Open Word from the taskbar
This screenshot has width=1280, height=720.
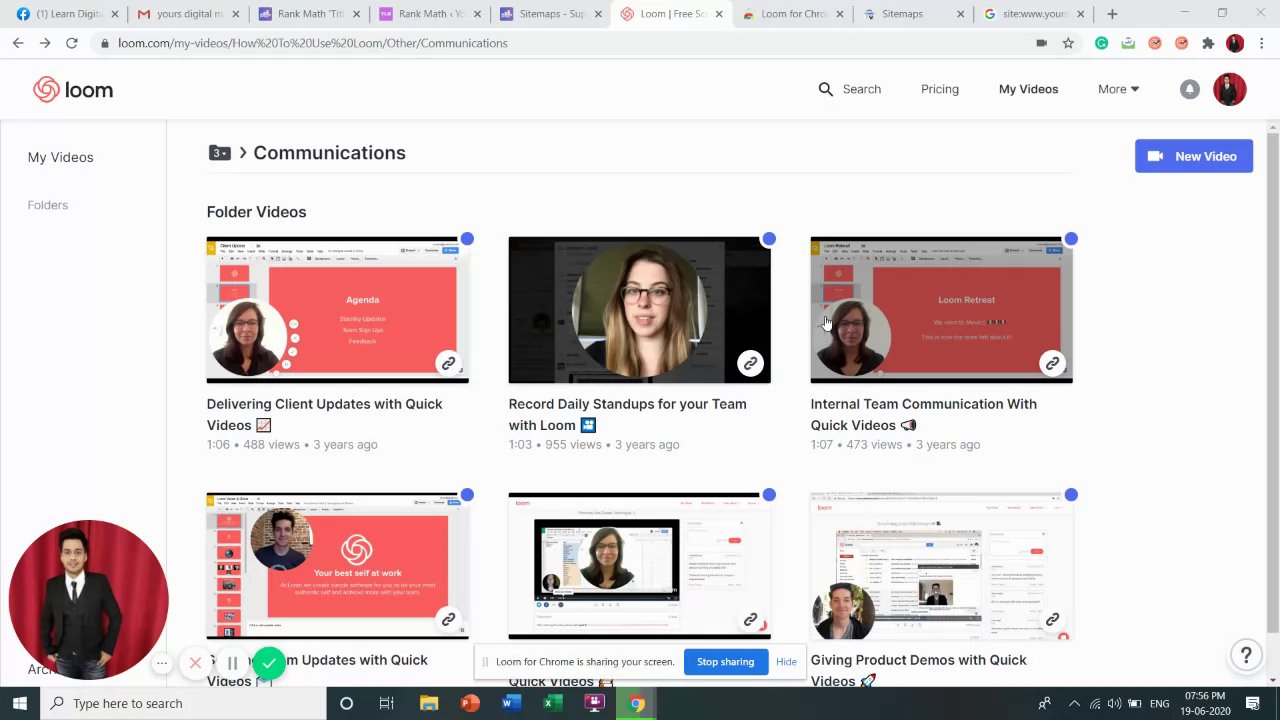511,703
